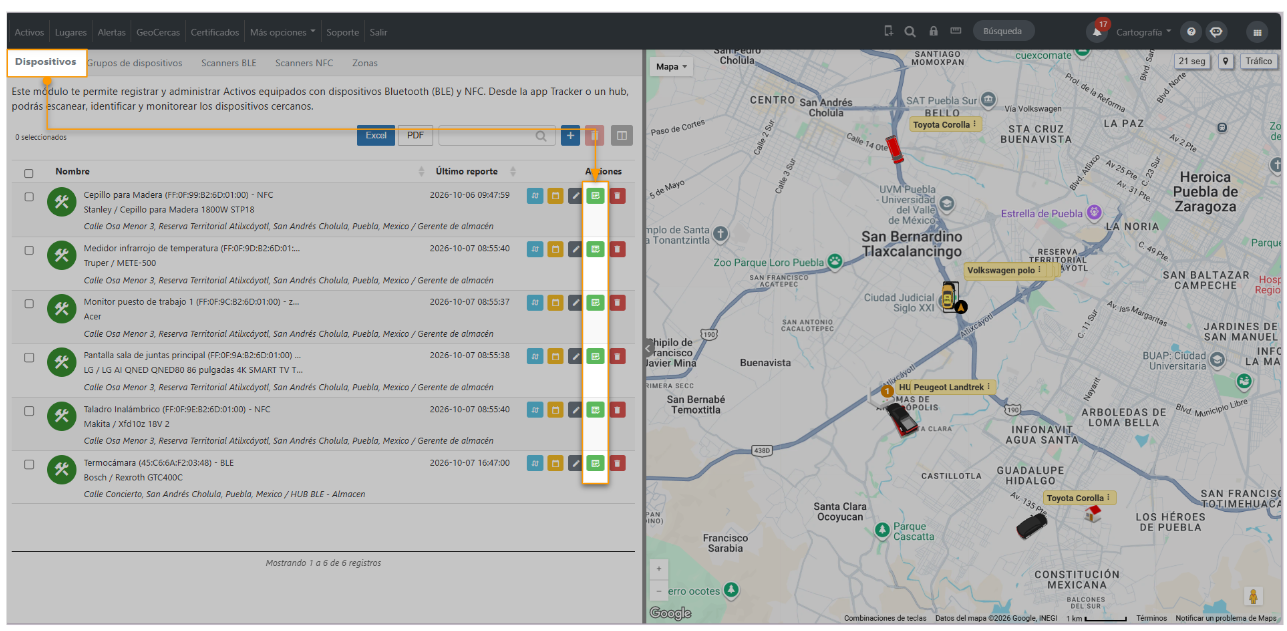Screen dimensions: 1287x631
Task: Click yellow calendar icon for Pantalla sala de juntas
Action: click(x=555, y=356)
